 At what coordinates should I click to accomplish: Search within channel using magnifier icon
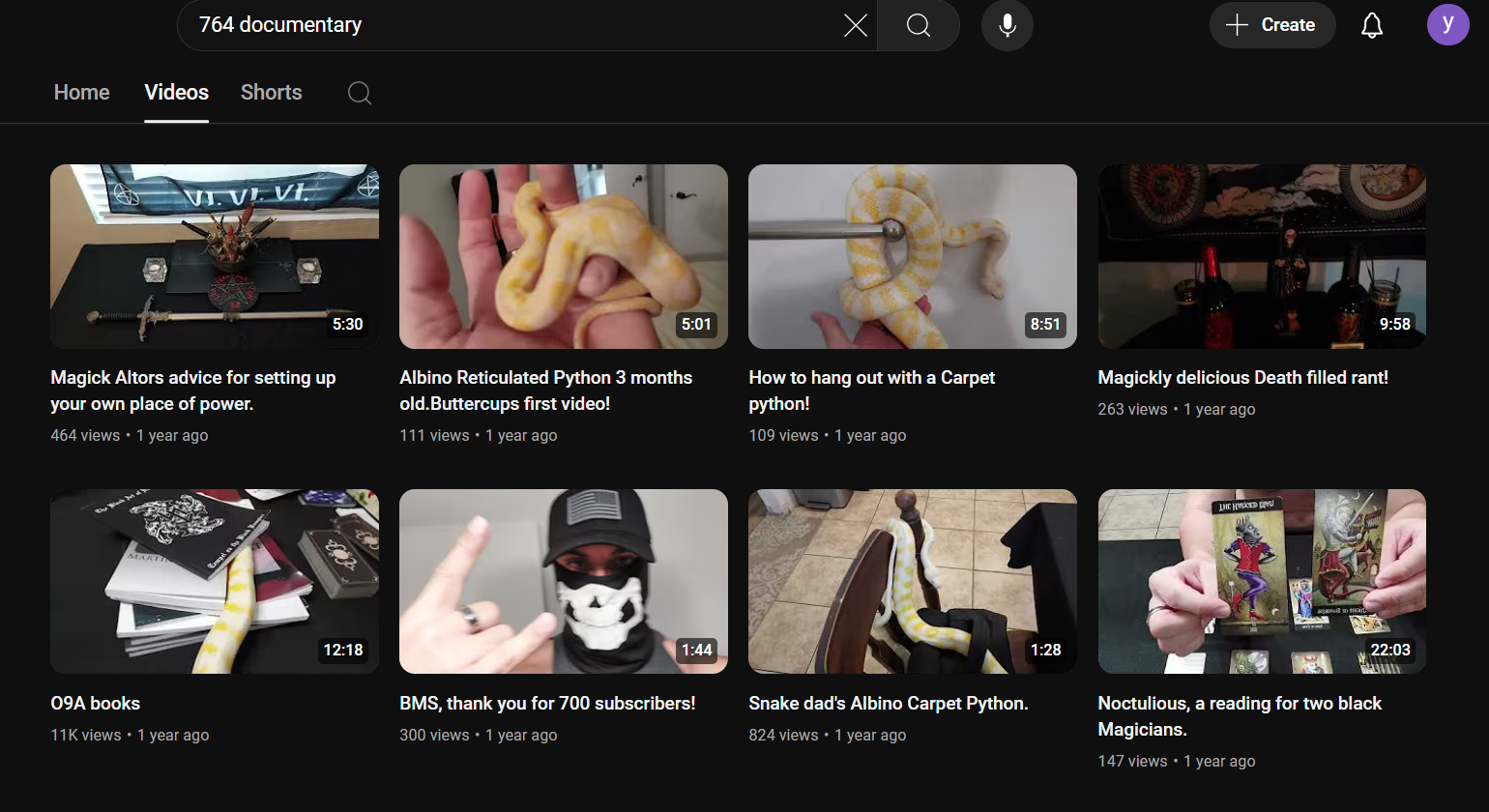(x=360, y=93)
